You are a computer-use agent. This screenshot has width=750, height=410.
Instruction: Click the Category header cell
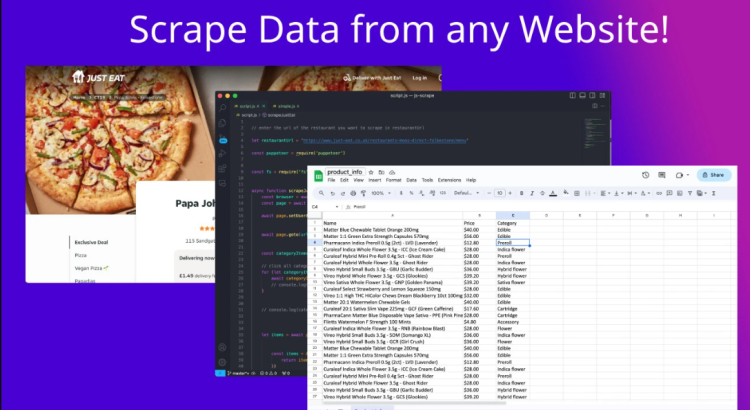coord(513,223)
